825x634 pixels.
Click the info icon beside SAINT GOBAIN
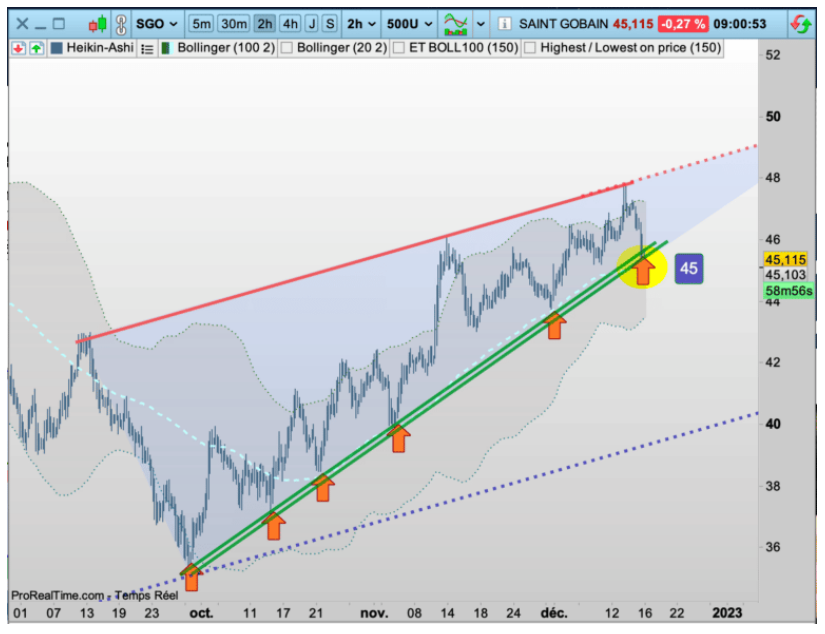pos(504,24)
